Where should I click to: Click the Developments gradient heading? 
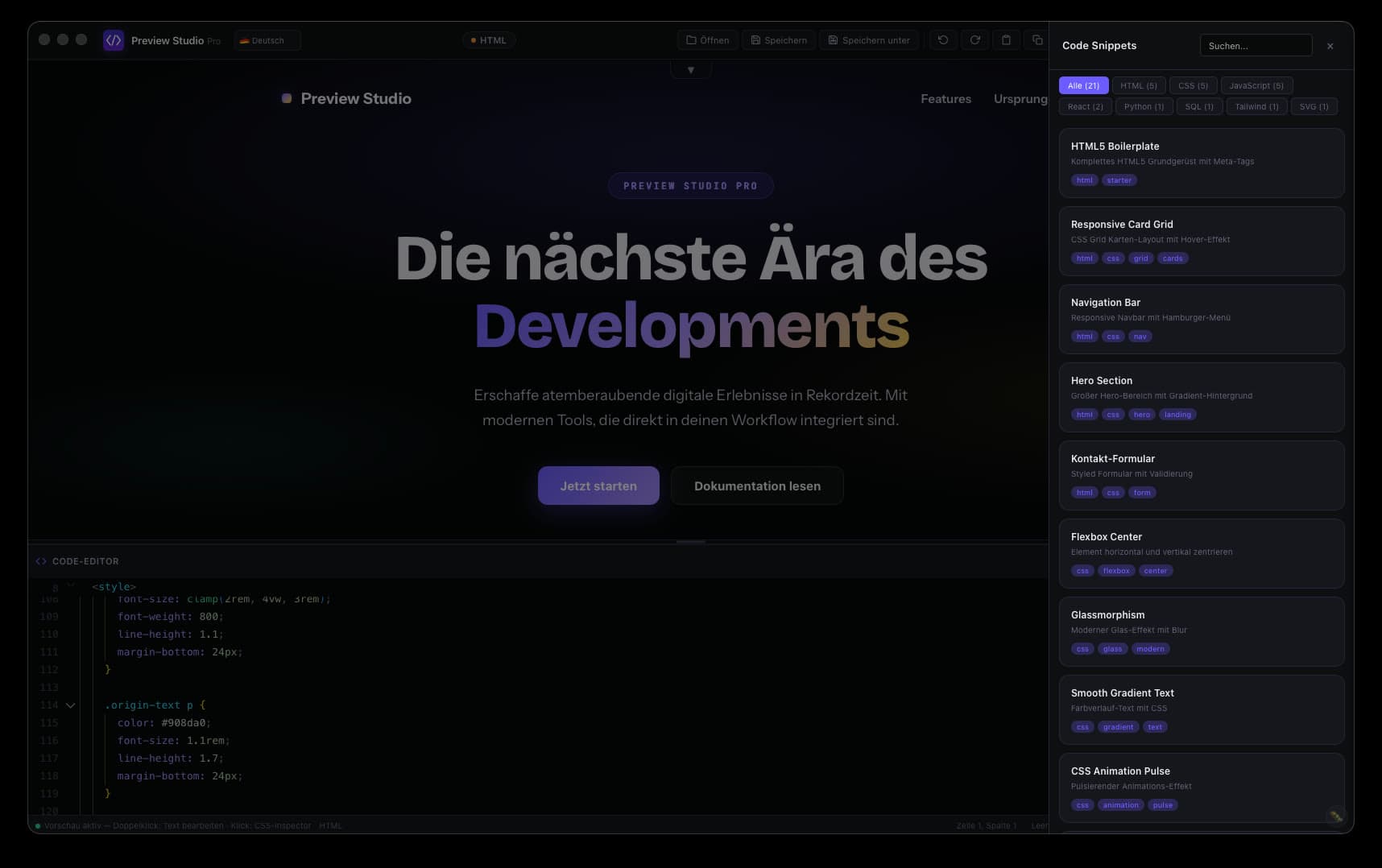pyautogui.click(x=691, y=326)
